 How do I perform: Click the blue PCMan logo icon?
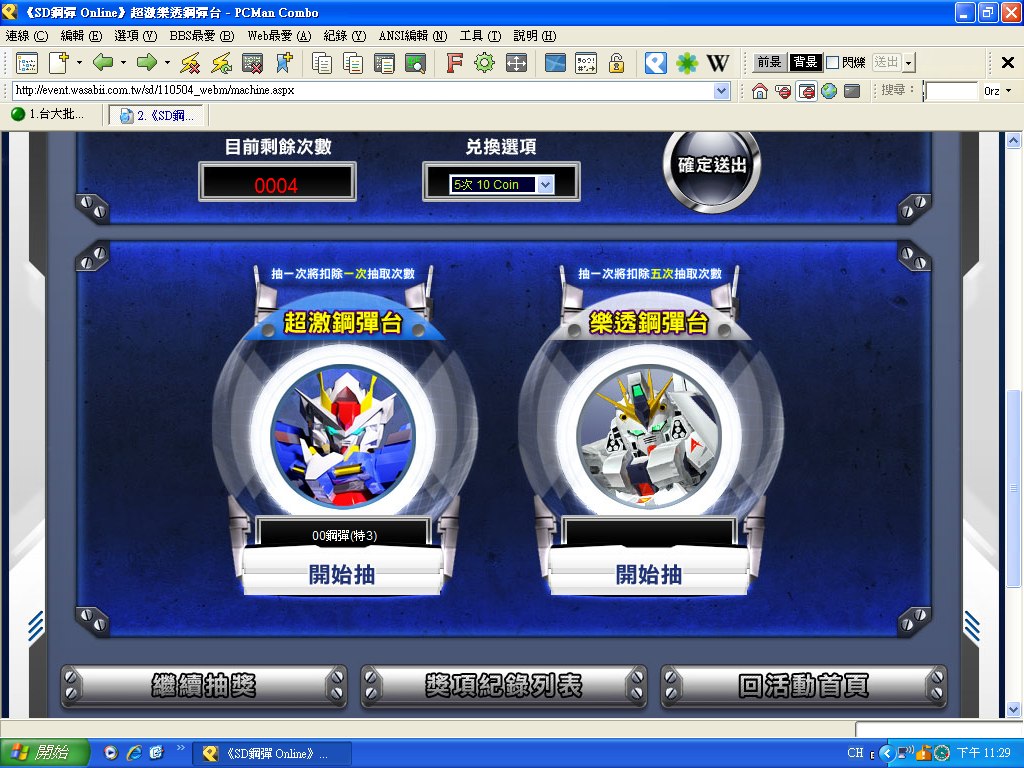point(656,63)
